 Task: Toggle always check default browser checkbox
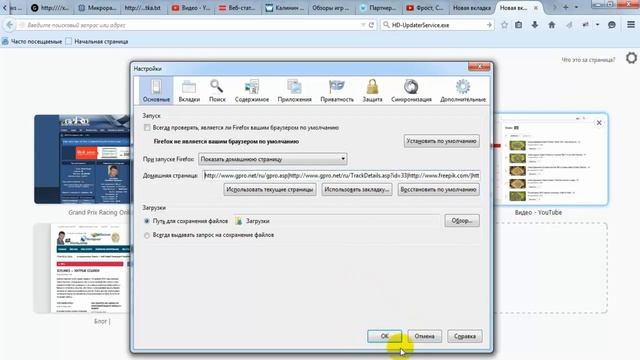click(147, 128)
